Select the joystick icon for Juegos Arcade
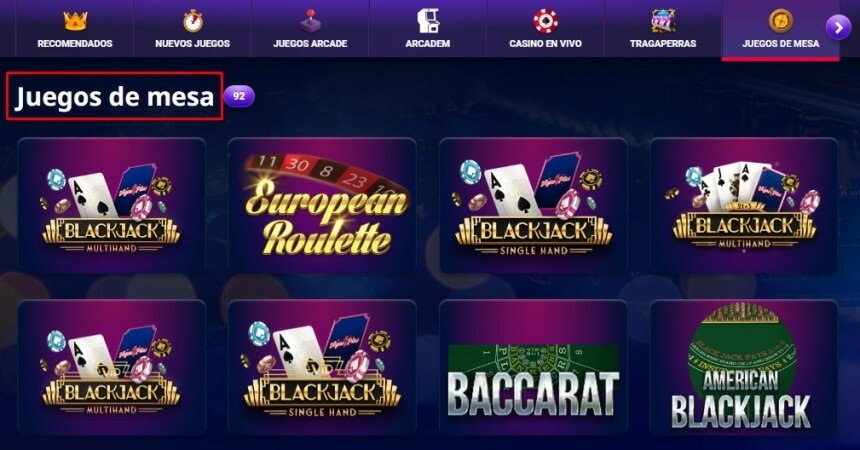 [310, 21]
